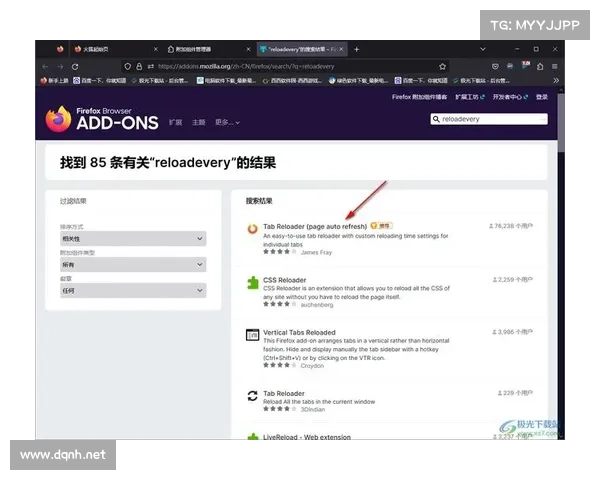Image resolution: width=600 pixels, height=480 pixels.
Task: Open the 主题 themes nav item
Action: click(199, 122)
